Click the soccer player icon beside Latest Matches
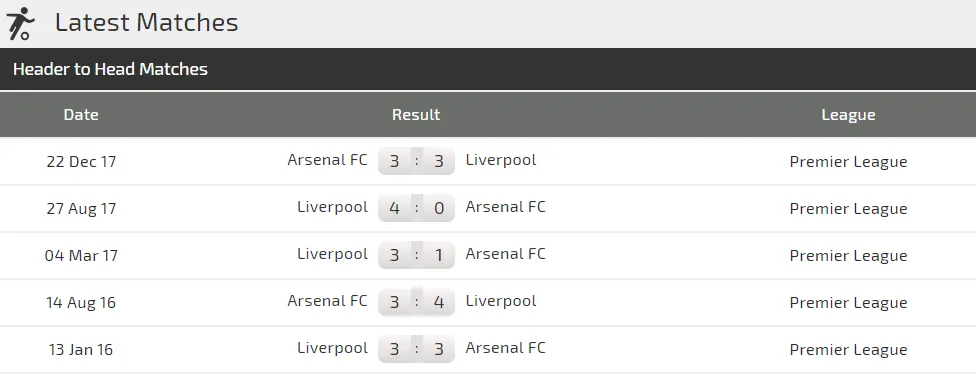 click(x=20, y=24)
